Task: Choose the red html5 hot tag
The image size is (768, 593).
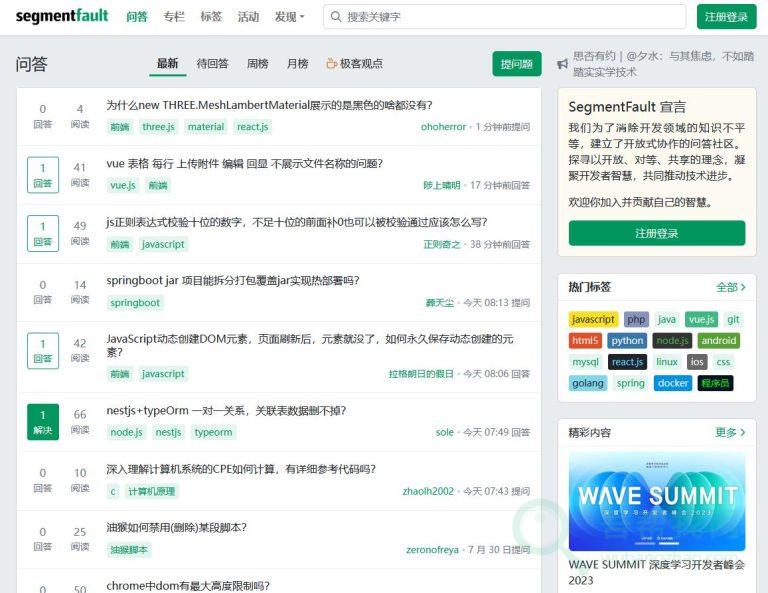Action: point(585,340)
